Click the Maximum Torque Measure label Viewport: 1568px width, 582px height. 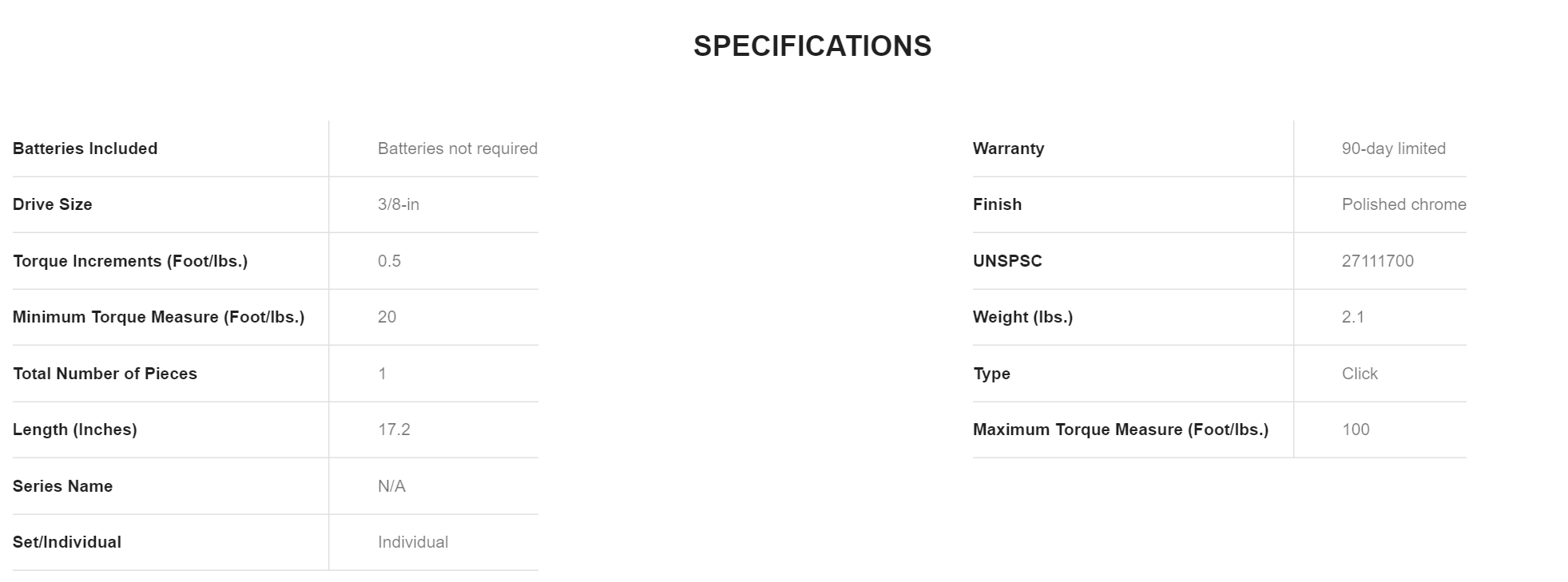pyautogui.click(x=1120, y=430)
